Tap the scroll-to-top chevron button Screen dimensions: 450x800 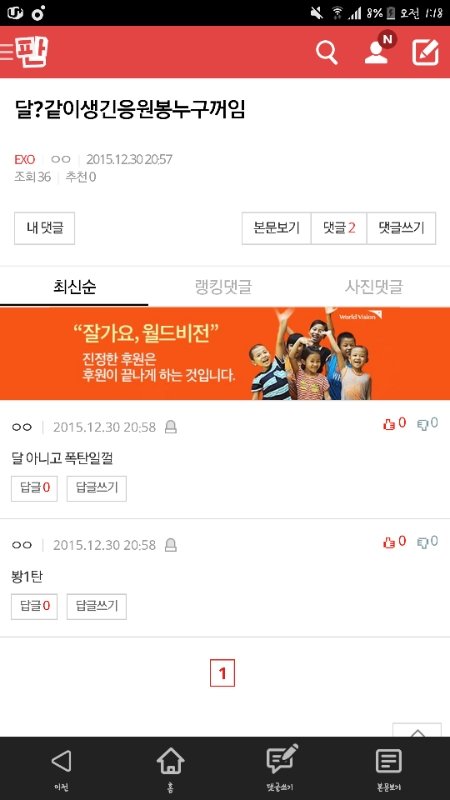(417, 731)
